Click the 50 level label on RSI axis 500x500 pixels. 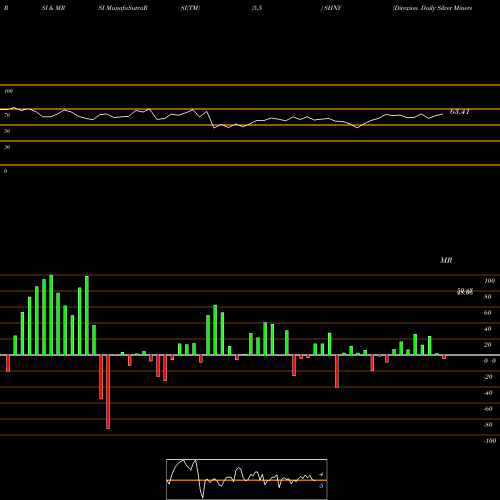pyautogui.click(x=7, y=131)
